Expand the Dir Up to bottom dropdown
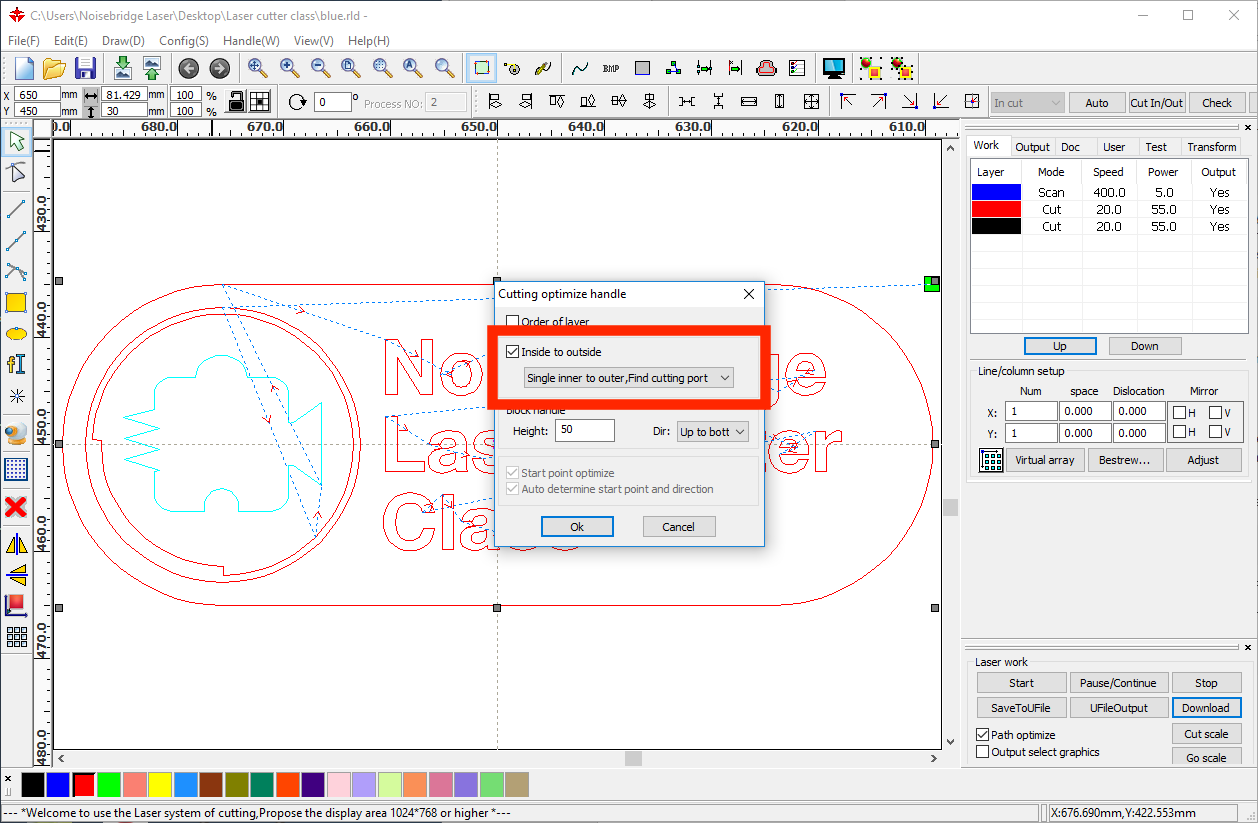The width and height of the screenshot is (1258, 823). [x=712, y=432]
